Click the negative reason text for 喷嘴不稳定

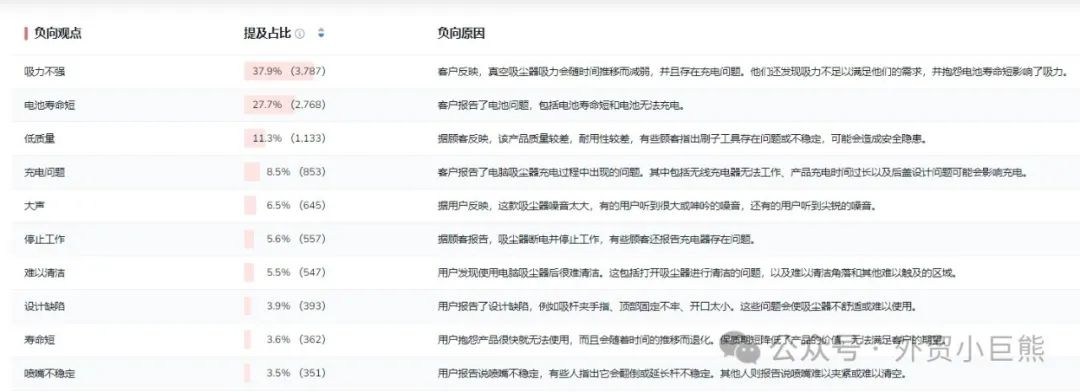[672, 373]
